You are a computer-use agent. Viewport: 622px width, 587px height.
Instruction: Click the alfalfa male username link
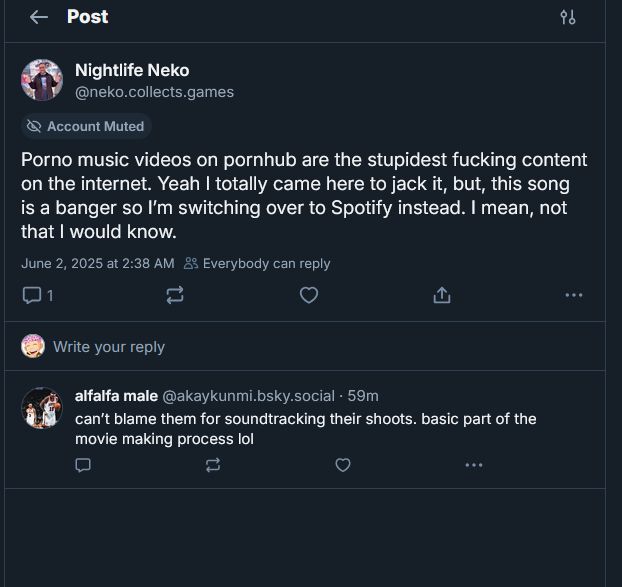tap(115, 396)
